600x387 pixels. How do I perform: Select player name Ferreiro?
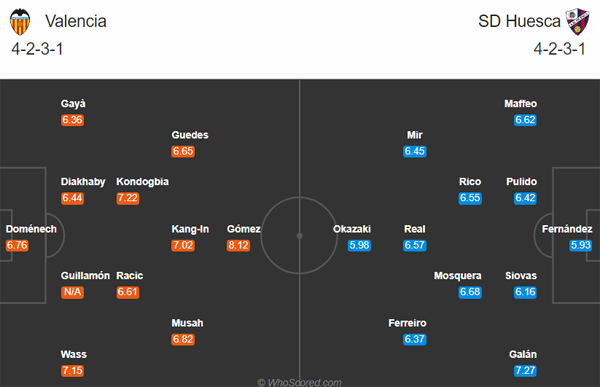coord(407,323)
